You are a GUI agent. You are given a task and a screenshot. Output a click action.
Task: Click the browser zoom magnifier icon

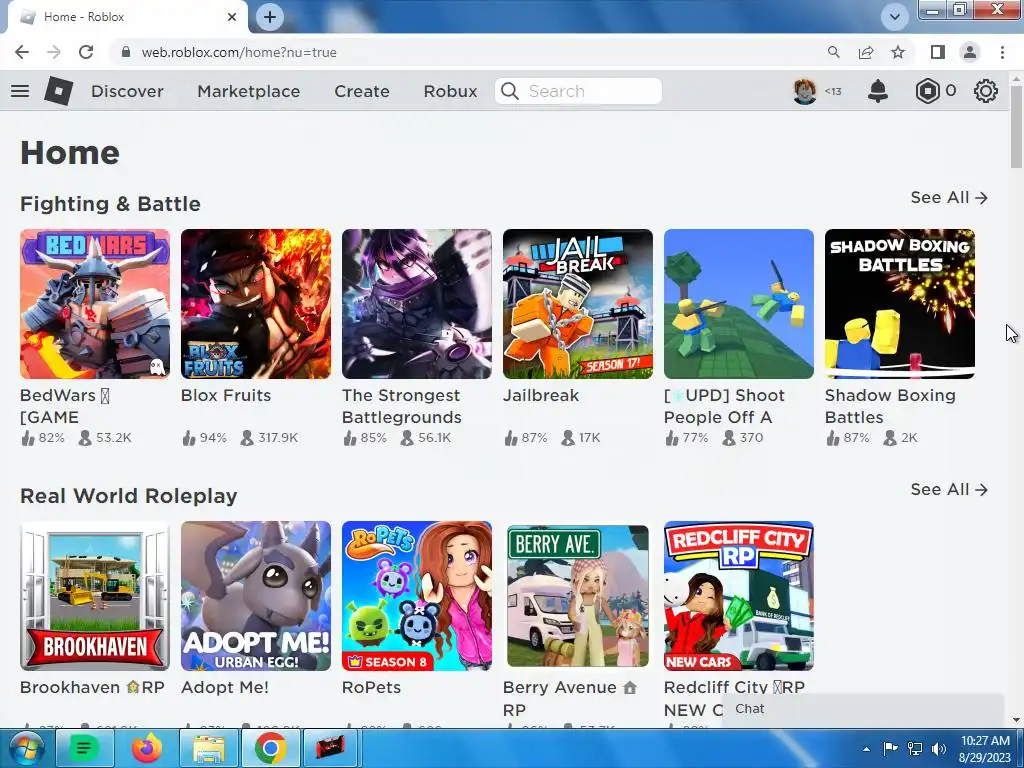pyautogui.click(x=833, y=52)
